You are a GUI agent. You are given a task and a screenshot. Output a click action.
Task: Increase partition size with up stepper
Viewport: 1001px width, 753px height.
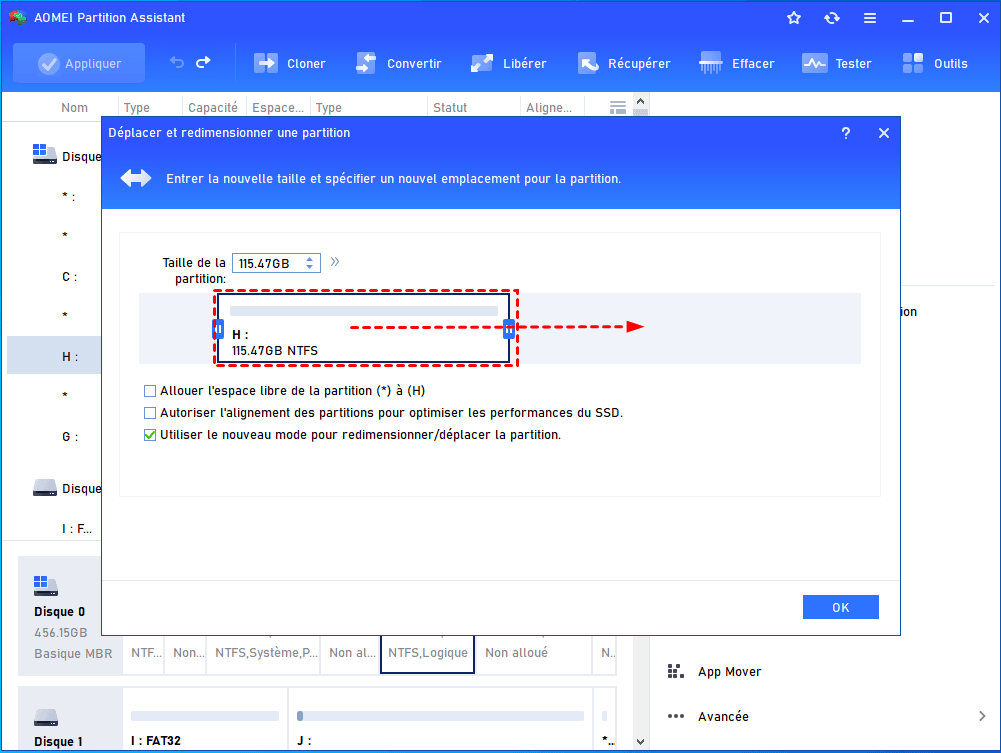coord(310,258)
